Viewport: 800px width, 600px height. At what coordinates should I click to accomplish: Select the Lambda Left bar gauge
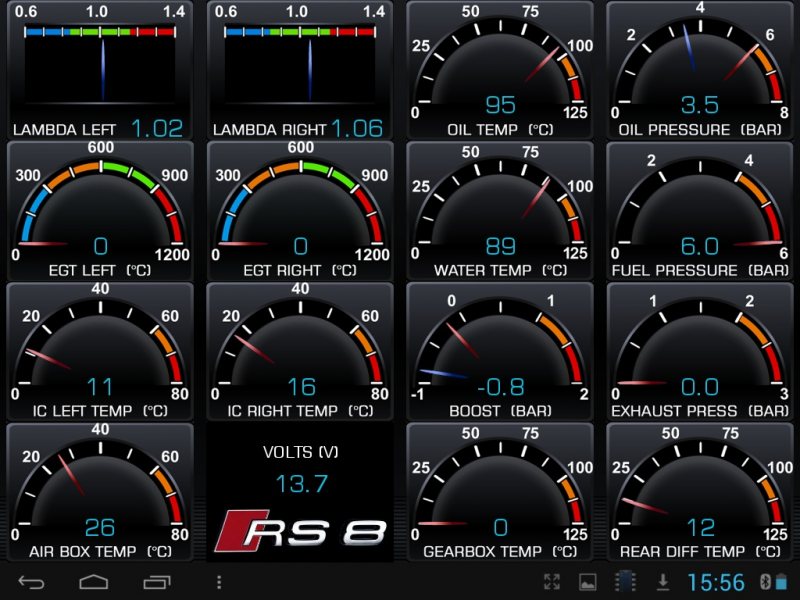pyautogui.click(x=100, y=70)
